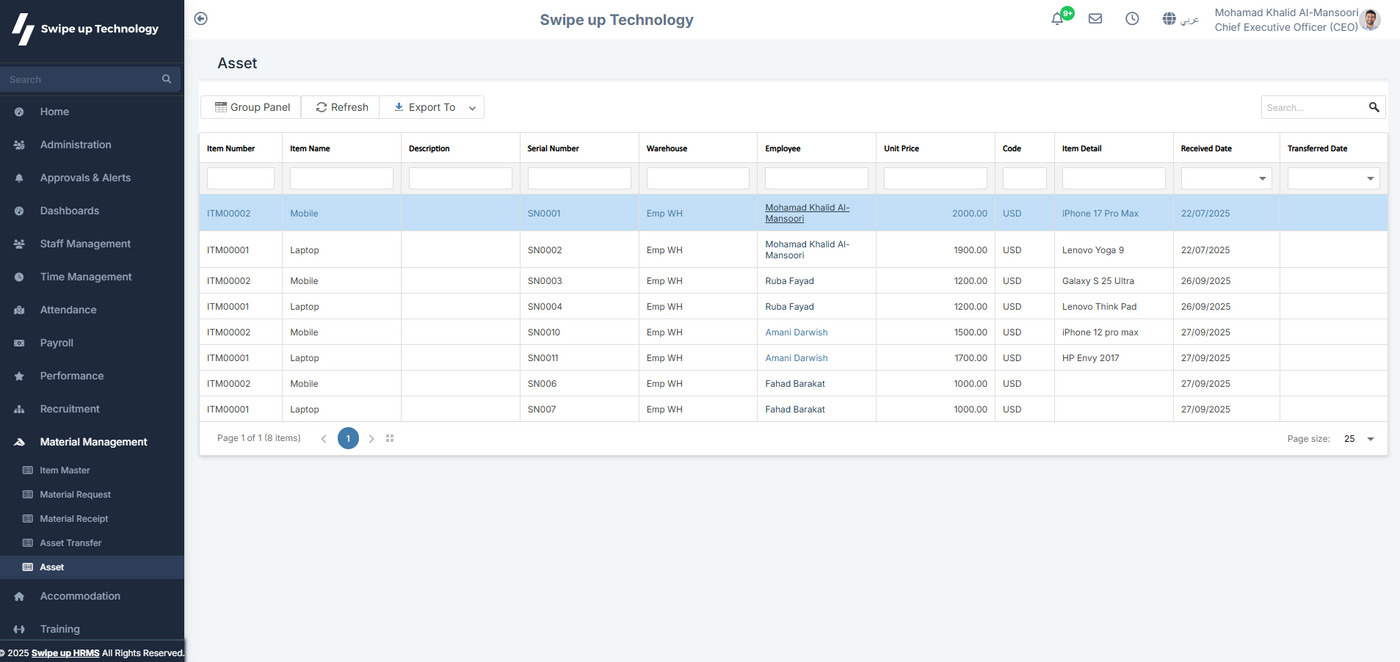Open the Received Date filter dropdown
This screenshot has width=1400, height=662.
(1263, 179)
